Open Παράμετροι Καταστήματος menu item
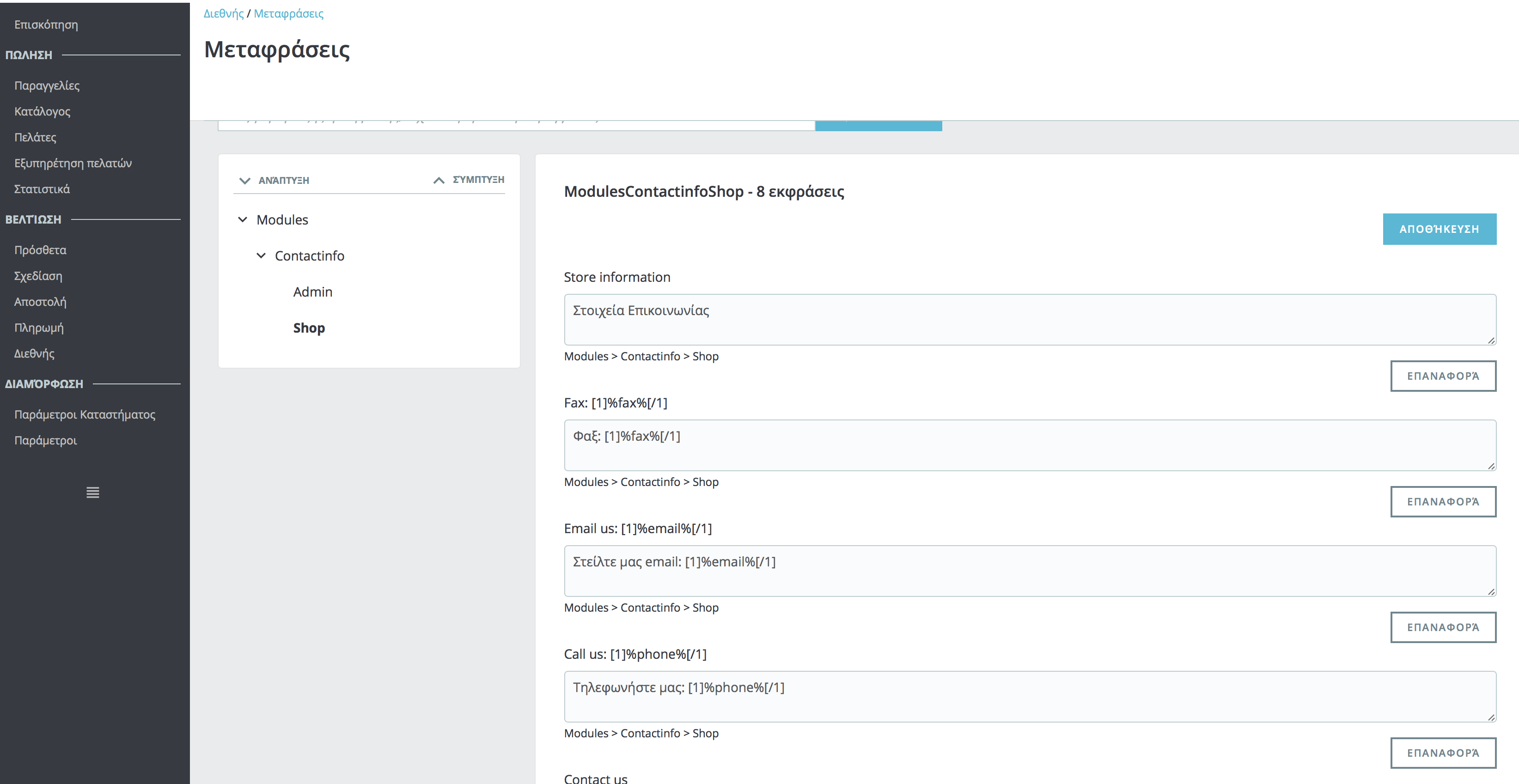The height and width of the screenshot is (784, 1519). (85, 414)
